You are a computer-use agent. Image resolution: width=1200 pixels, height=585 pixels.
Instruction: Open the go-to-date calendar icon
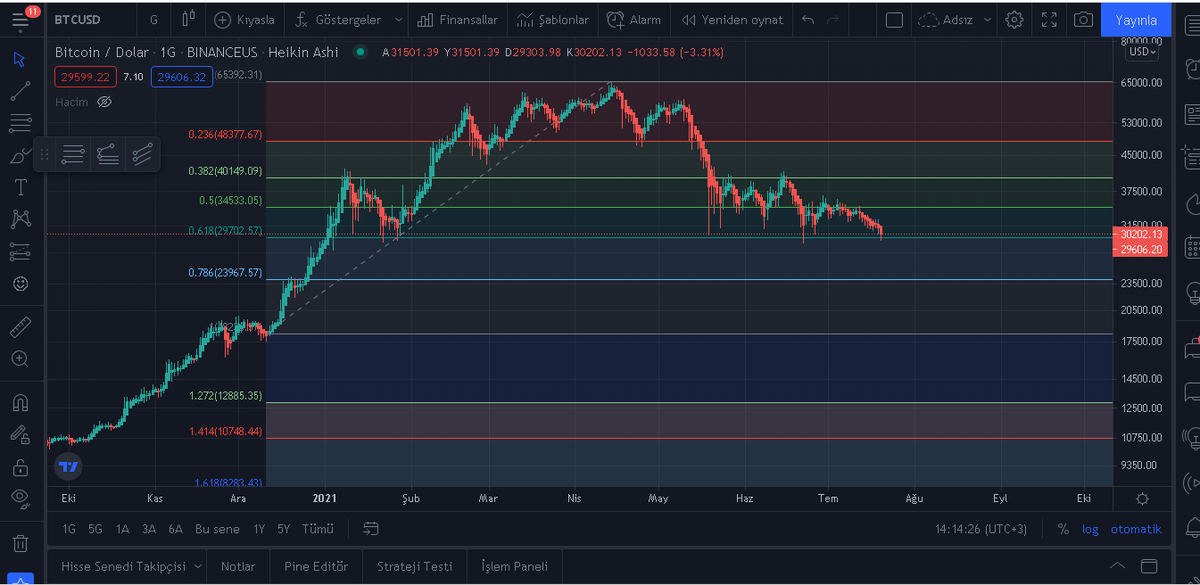(371, 528)
